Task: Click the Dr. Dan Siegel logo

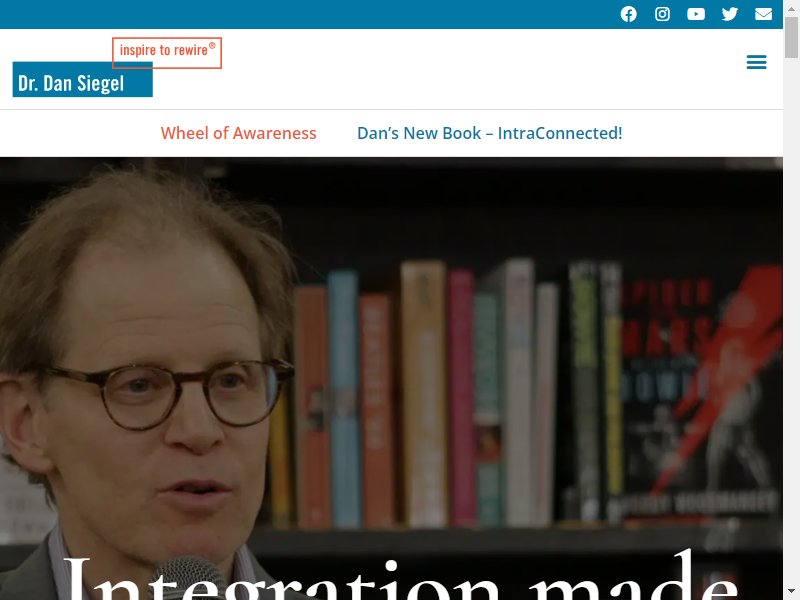Action: [x=83, y=80]
